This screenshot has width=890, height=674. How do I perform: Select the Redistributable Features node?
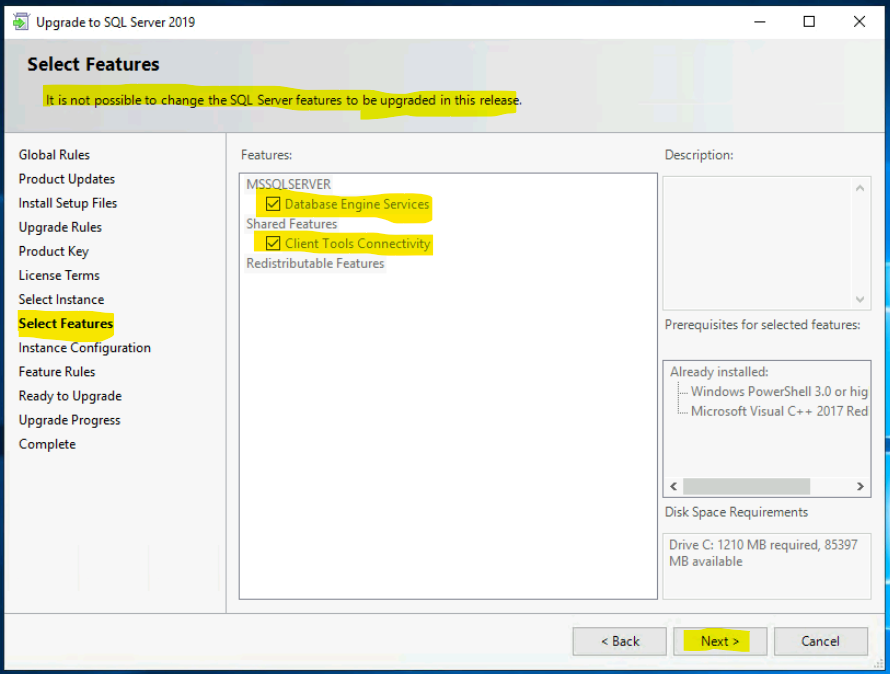point(315,263)
